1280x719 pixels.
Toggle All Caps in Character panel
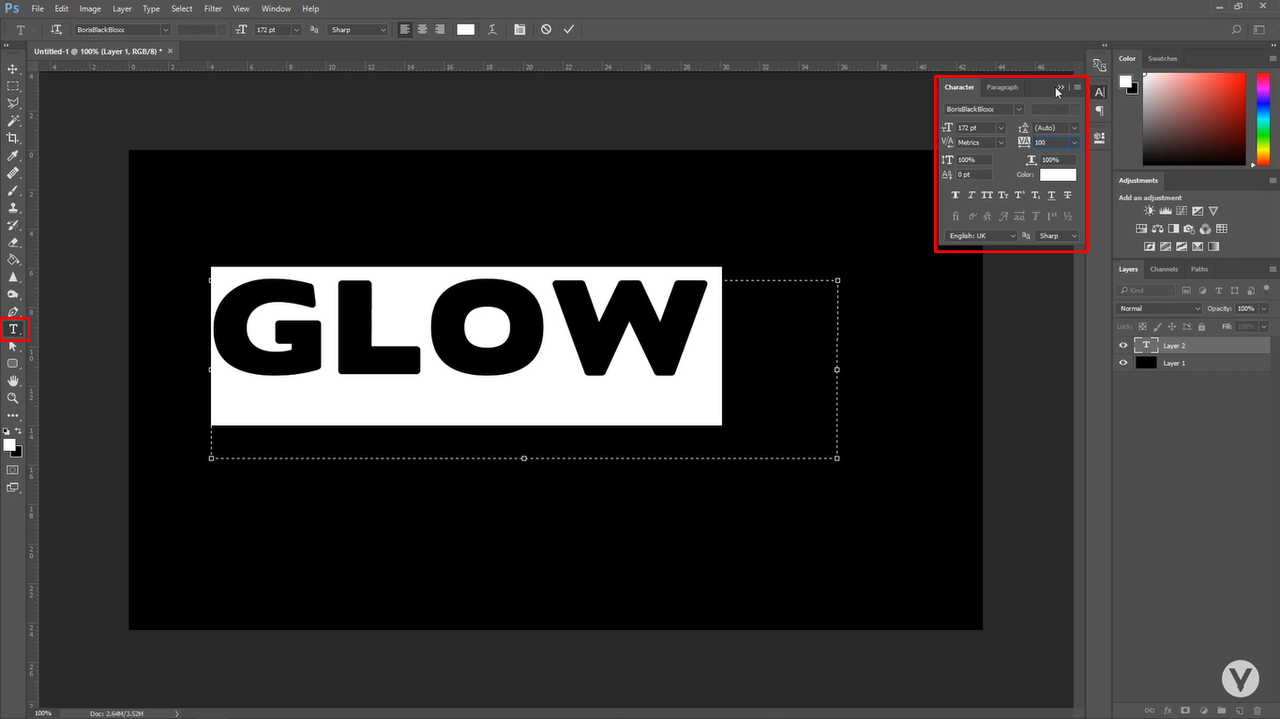click(987, 195)
